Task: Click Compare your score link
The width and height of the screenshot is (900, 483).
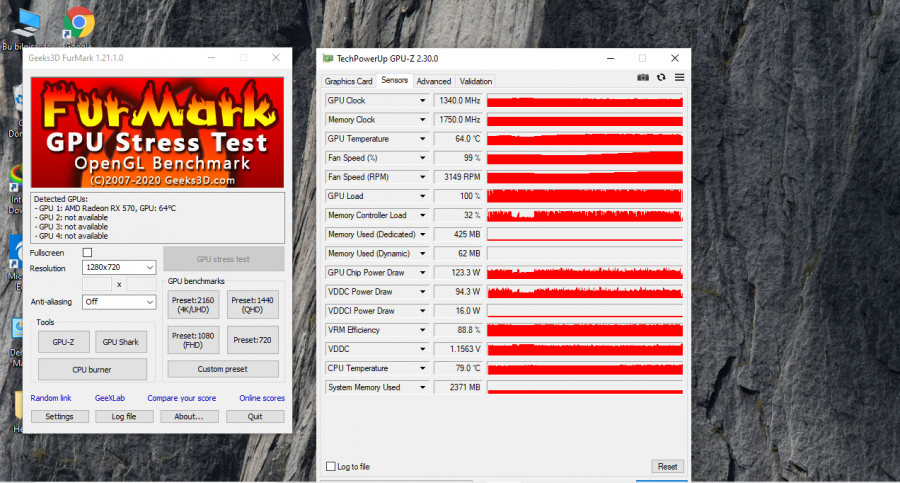Action: point(181,398)
